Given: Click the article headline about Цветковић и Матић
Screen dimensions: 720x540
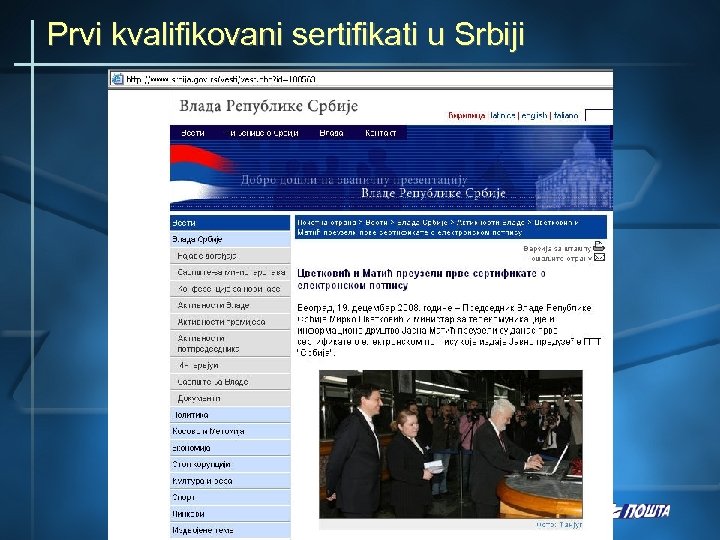Looking at the screenshot, I should tap(421, 279).
